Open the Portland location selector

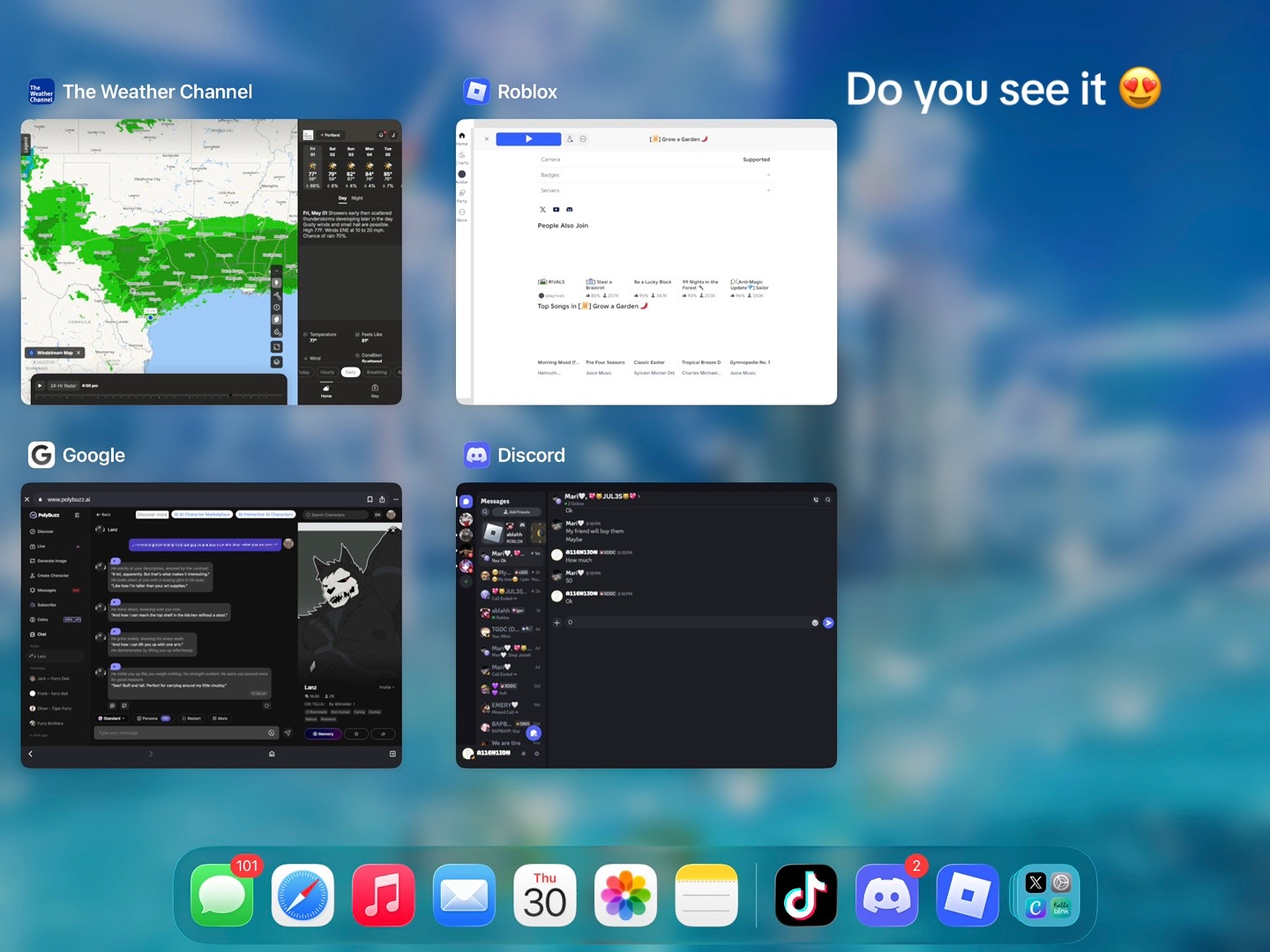tap(332, 135)
